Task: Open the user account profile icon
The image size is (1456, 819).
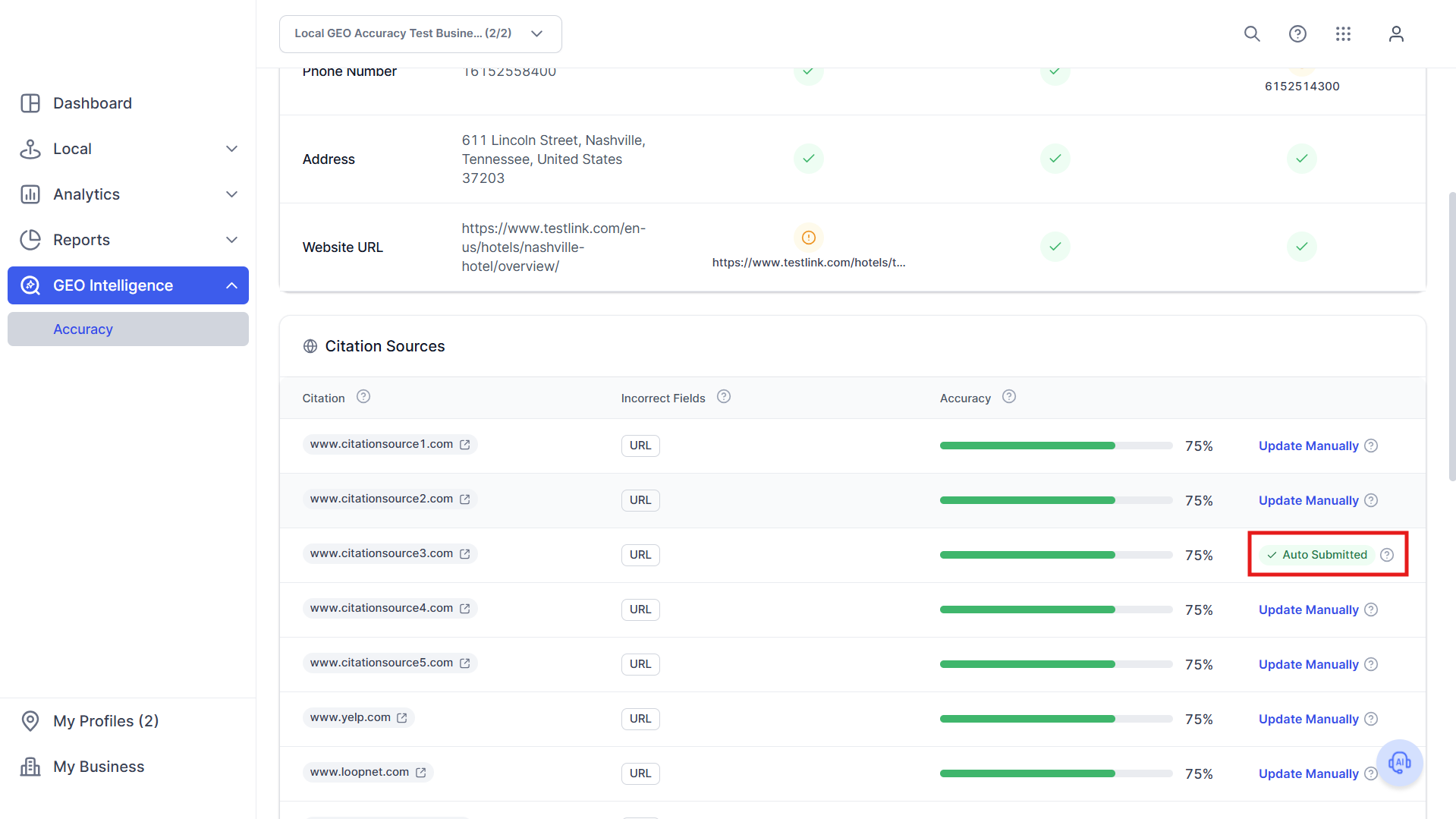Action: click(x=1396, y=33)
